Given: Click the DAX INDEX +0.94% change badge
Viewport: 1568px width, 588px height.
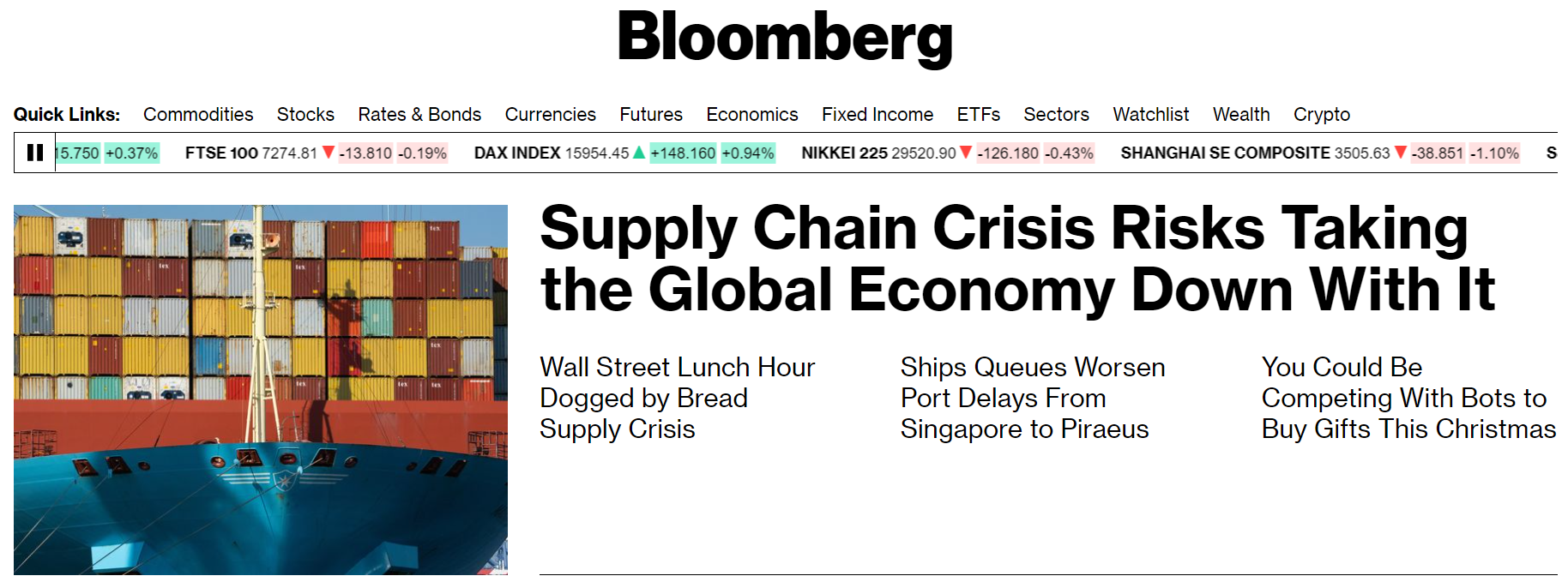Looking at the screenshot, I should [x=748, y=153].
